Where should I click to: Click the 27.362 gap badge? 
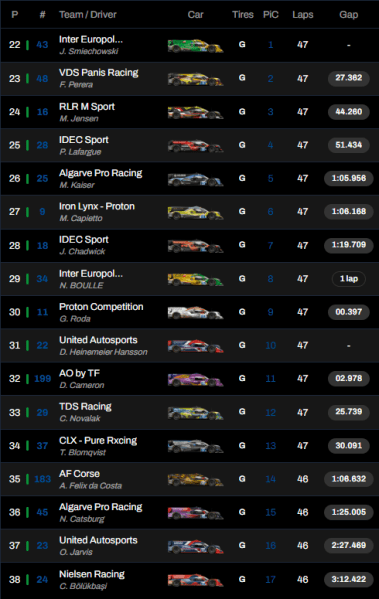coord(348,78)
